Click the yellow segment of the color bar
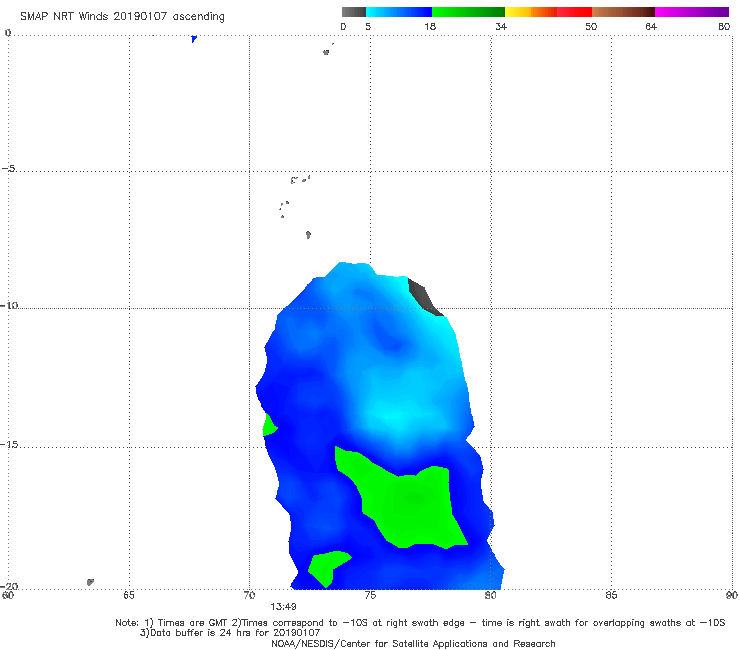 (x=518, y=12)
